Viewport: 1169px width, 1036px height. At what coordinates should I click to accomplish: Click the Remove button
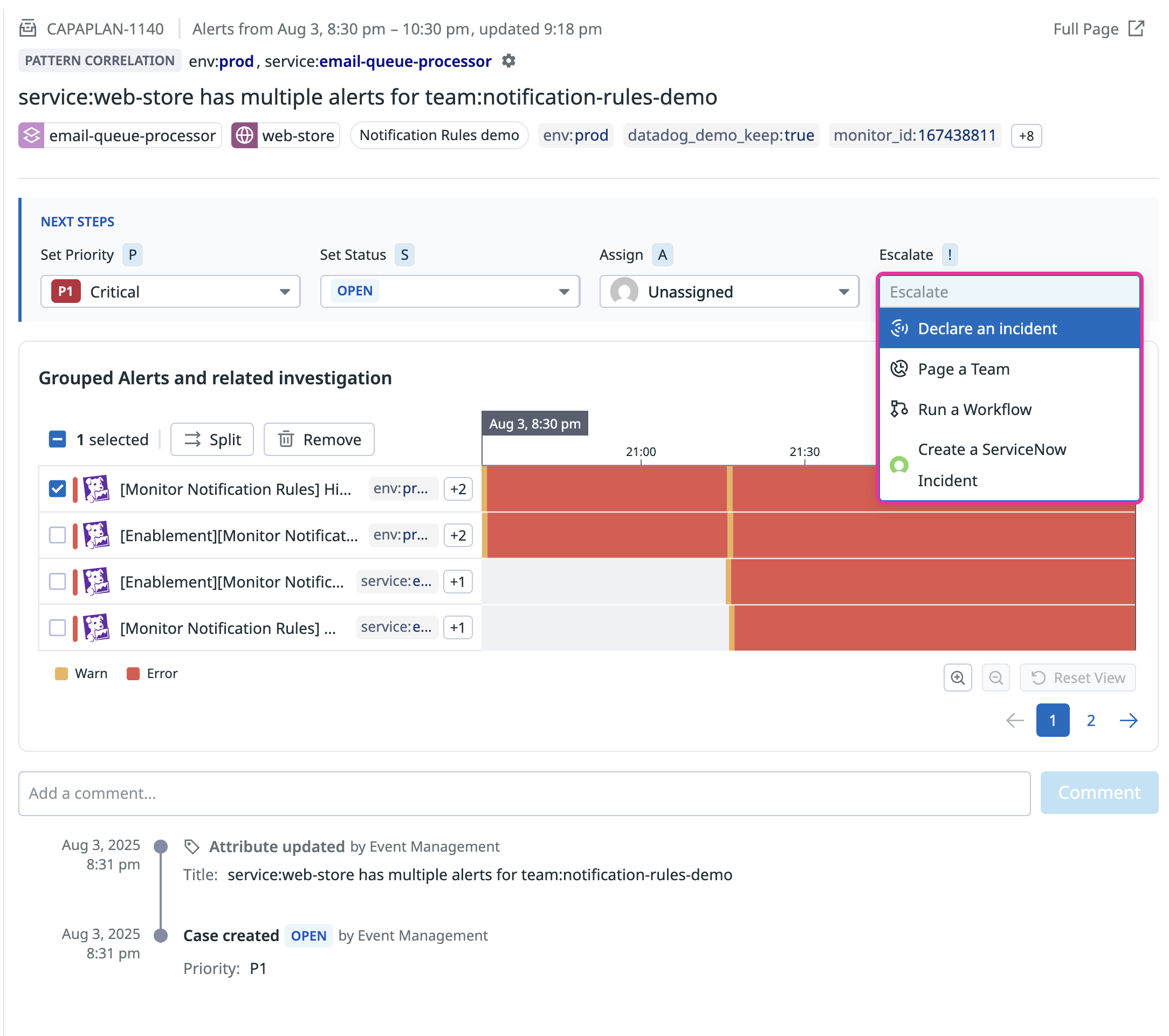coord(319,439)
